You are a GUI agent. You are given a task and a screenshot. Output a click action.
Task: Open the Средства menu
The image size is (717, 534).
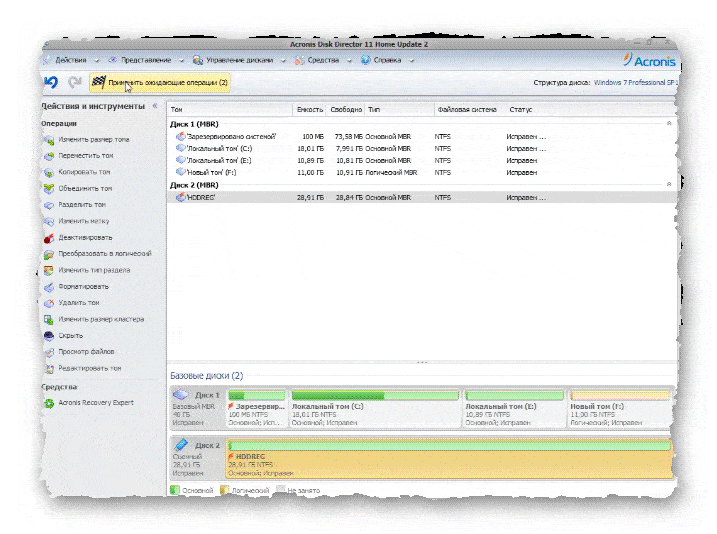pos(323,60)
